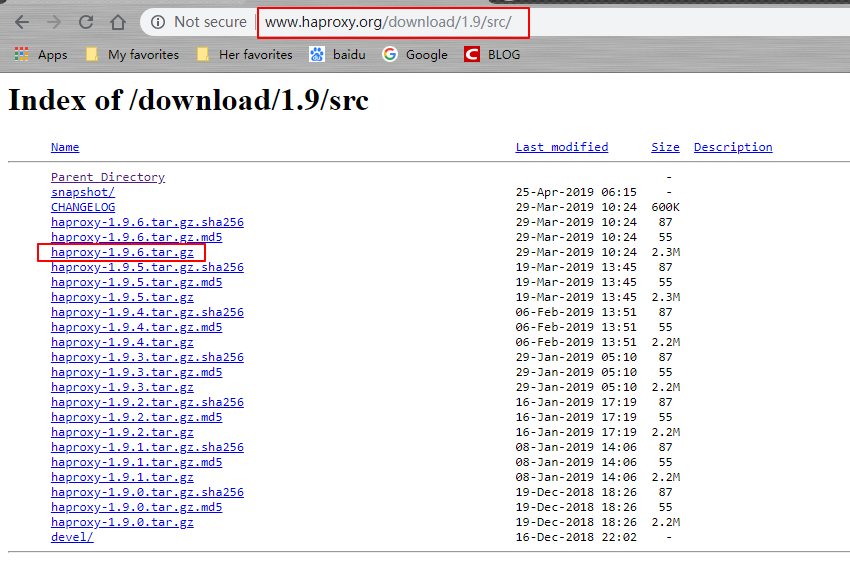The width and height of the screenshot is (850, 564).
Task: Download haproxy-1.9.0.tar.gz archive
Action: (x=122, y=522)
